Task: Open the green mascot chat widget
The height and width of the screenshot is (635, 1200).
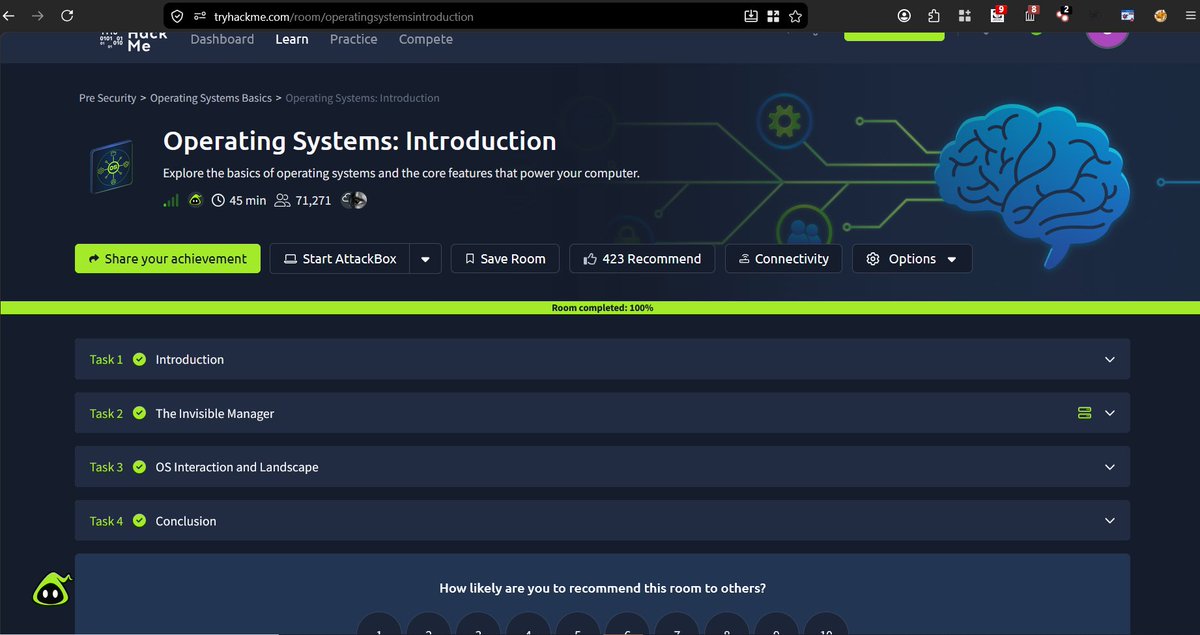Action: tap(51, 590)
